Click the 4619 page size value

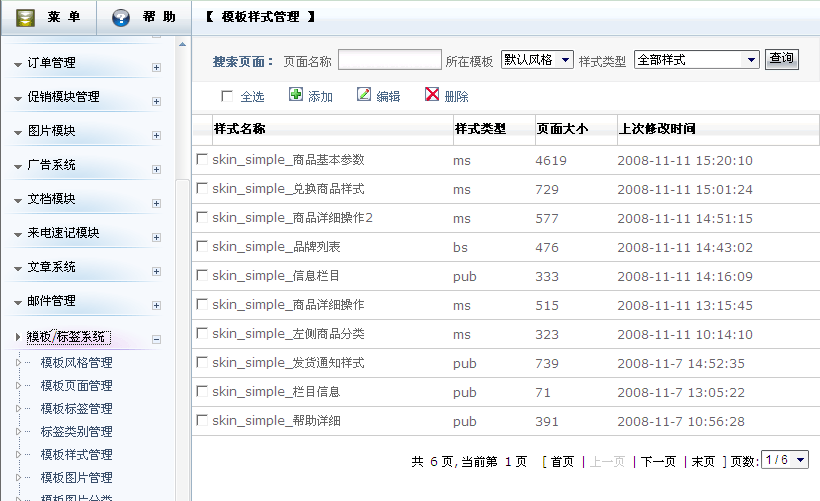(551, 161)
